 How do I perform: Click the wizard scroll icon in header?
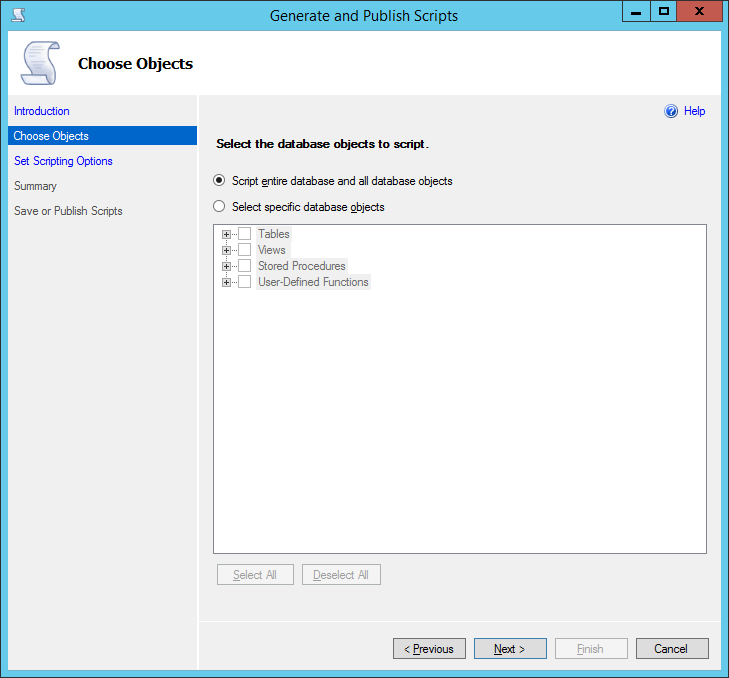pyautogui.click(x=40, y=63)
